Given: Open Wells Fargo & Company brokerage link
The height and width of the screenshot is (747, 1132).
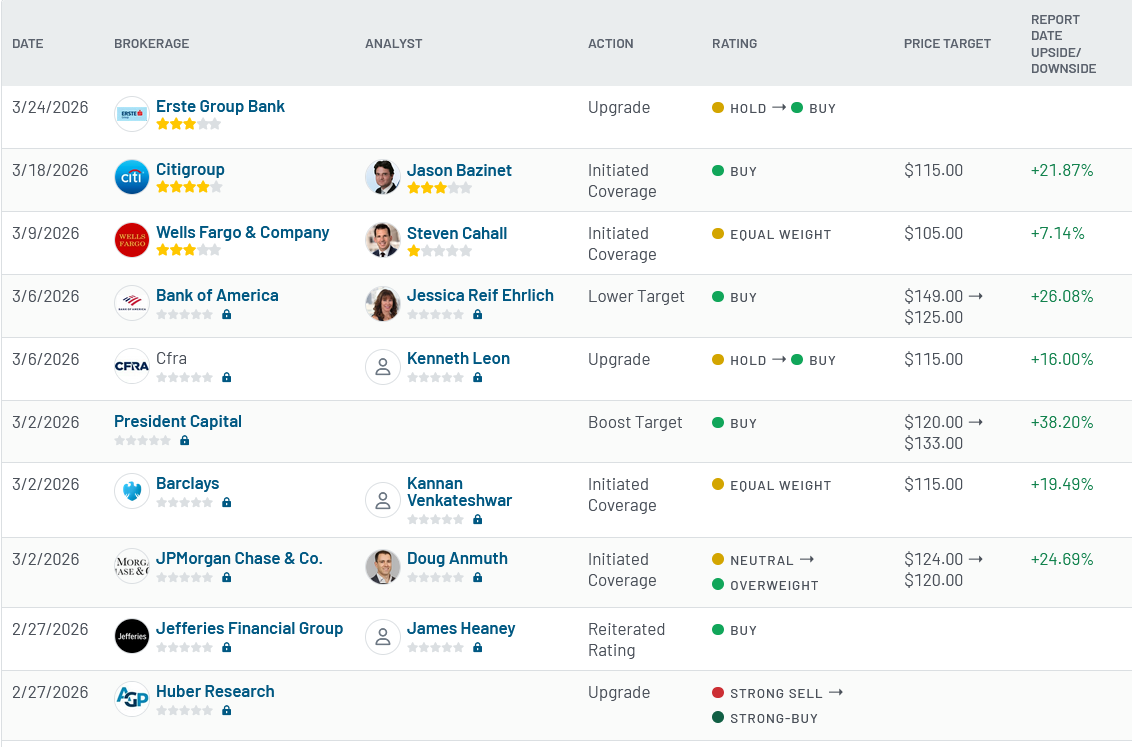Looking at the screenshot, I should point(243,232).
